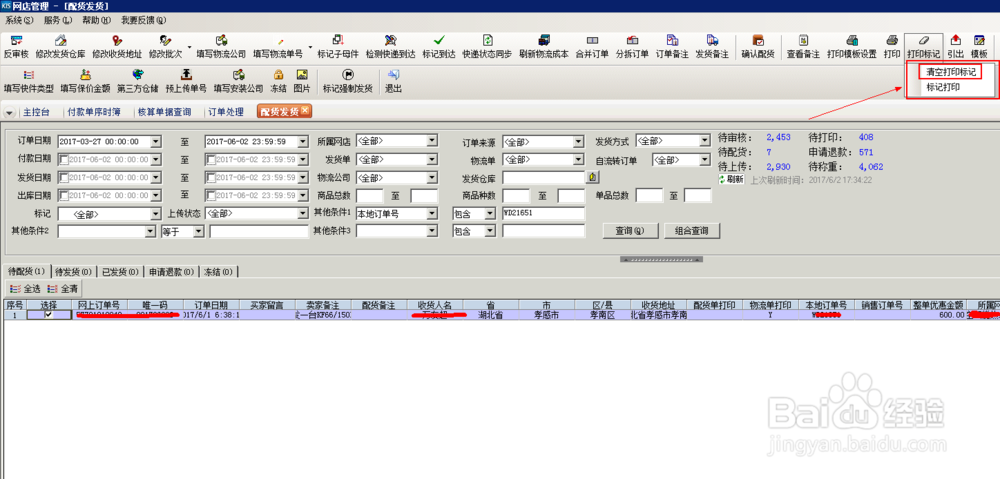Open the 我要反馈 menu
The image size is (1000, 479).
[x=143, y=20]
